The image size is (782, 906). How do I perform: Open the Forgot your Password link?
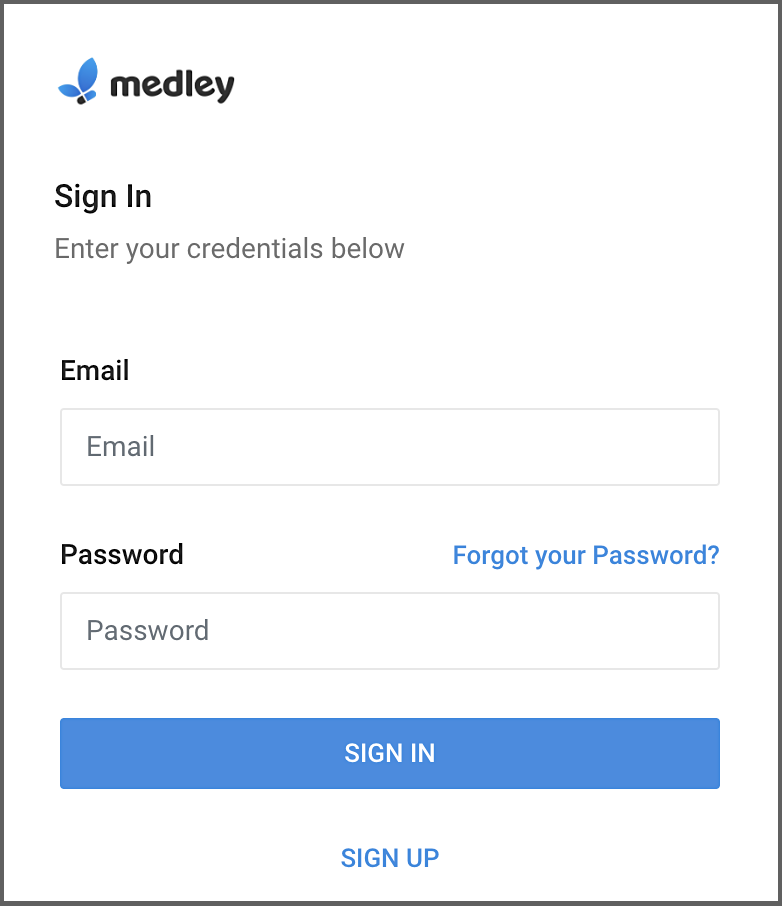[x=585, y=555]
